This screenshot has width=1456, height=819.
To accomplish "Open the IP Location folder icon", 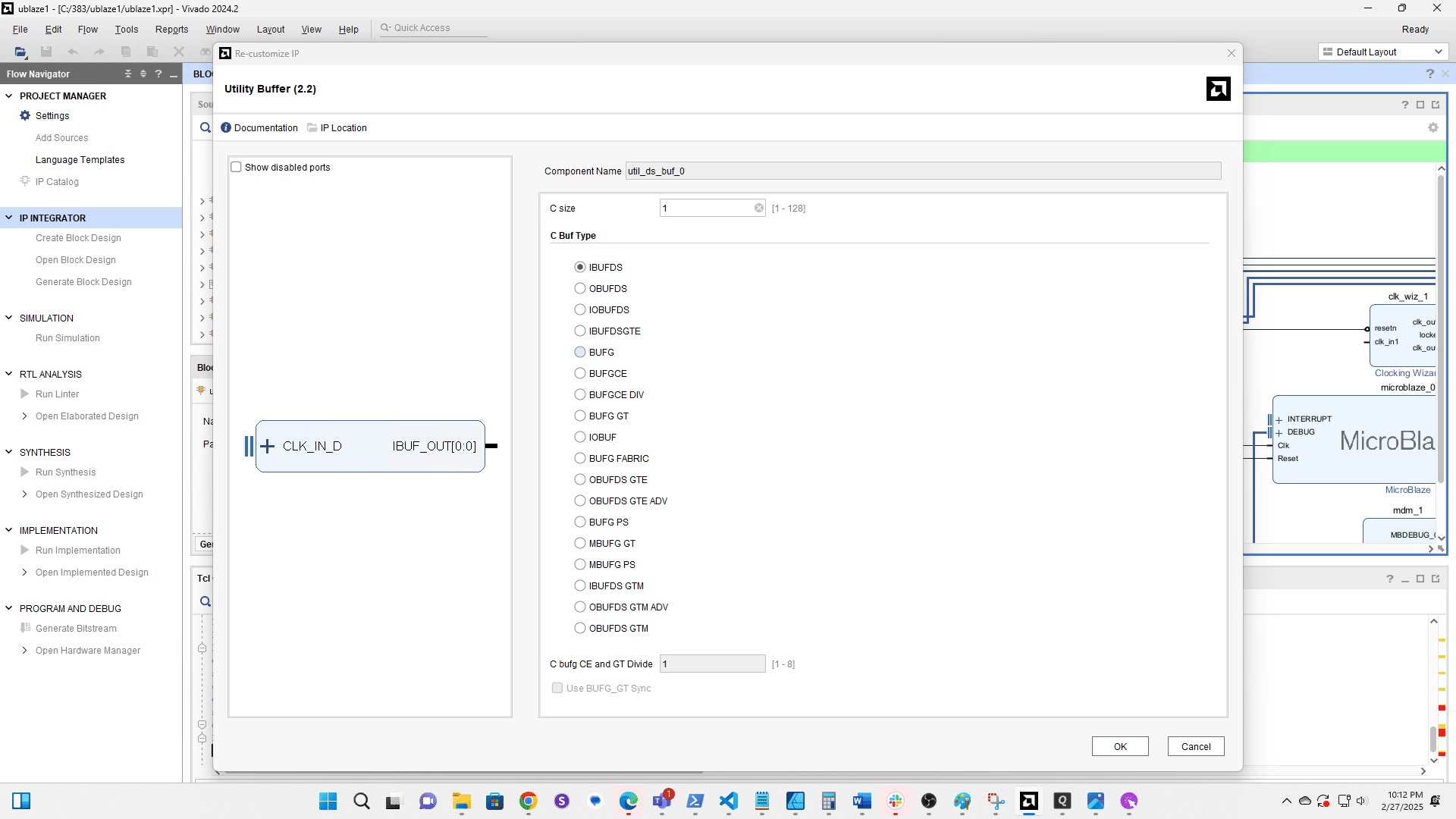I will tap(312, 127).
